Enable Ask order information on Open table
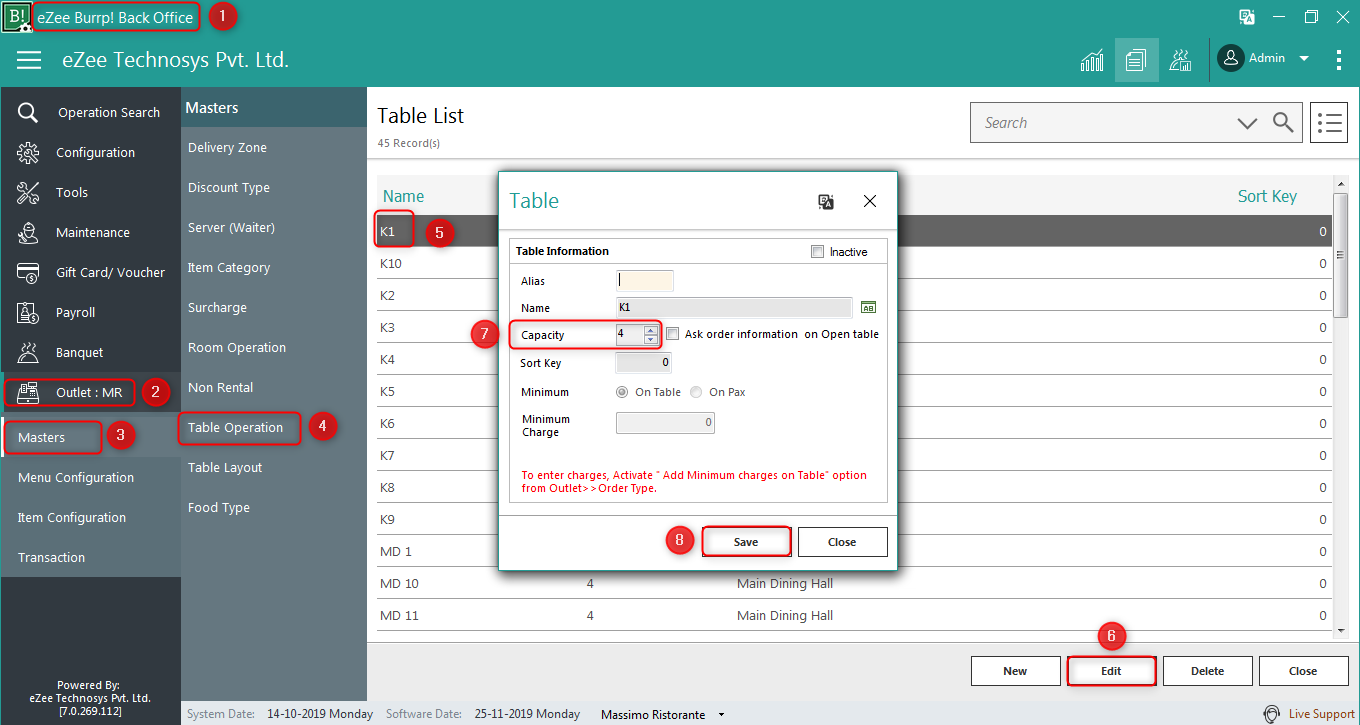Image resolution: width=1360 pixels, height=725 pixels. (x=672, y=334)
